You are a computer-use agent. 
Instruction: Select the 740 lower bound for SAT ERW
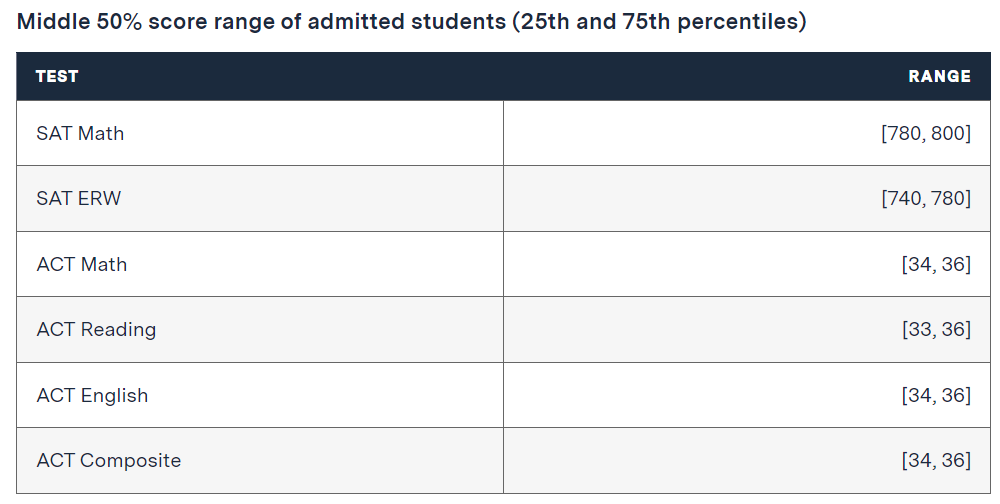coord(904,198)
